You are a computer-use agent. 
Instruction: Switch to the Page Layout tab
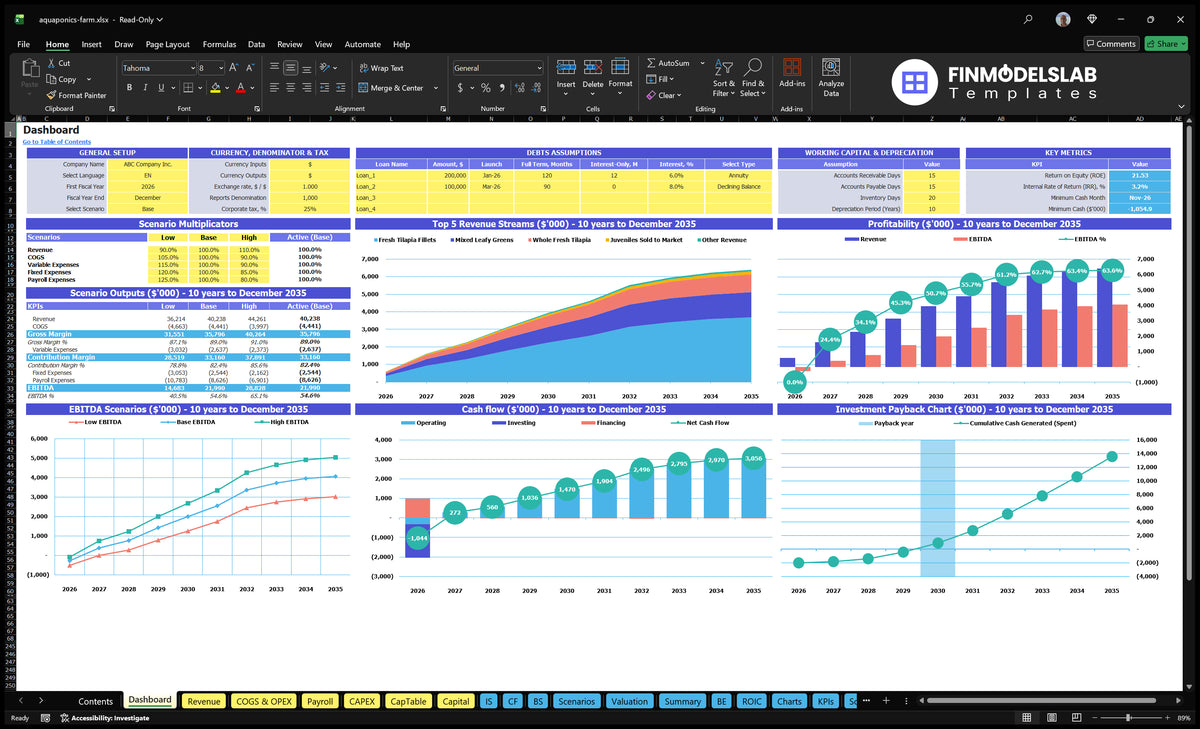(x=167, y=44)
